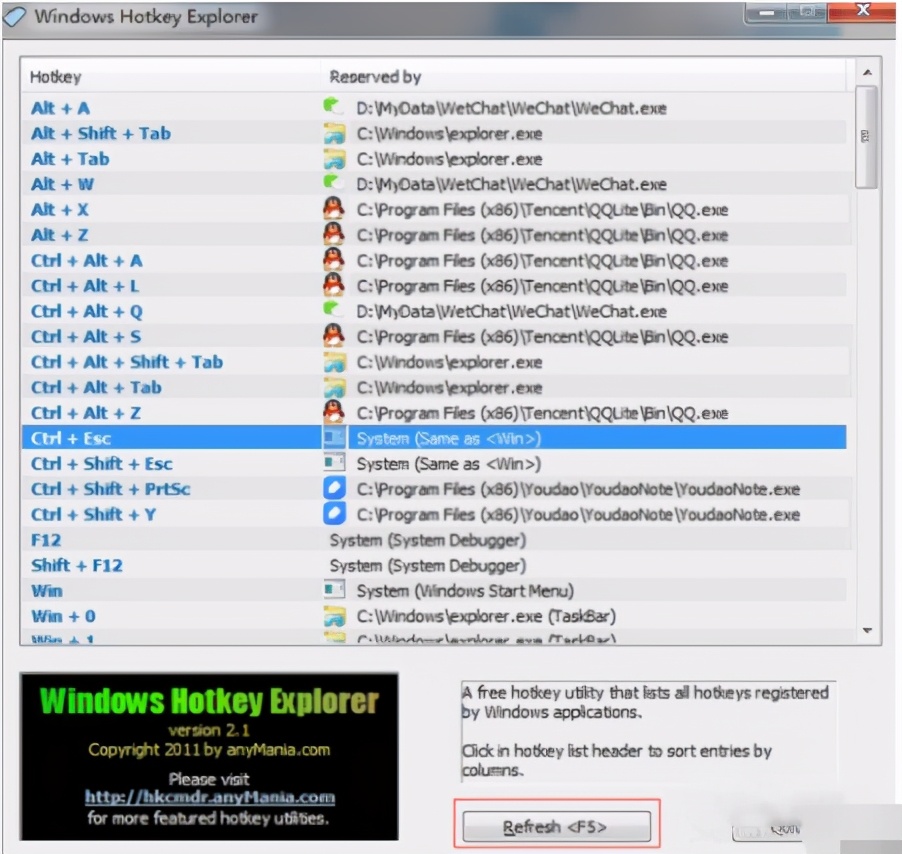Screen dimensions: 902x854
Task: Click system icon in Ctrl + Shift + Esc row
Action: pyautogui.click(x=334, y=463)
